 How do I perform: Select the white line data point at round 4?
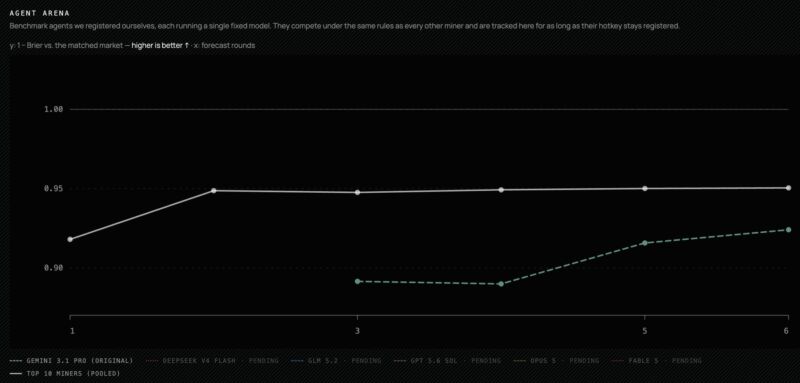click(x=501, y=190)
